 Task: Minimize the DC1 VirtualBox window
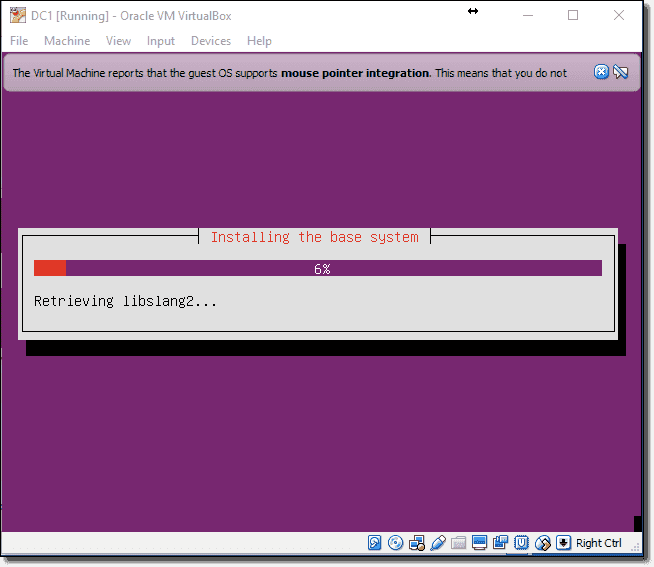coord(528,15)
